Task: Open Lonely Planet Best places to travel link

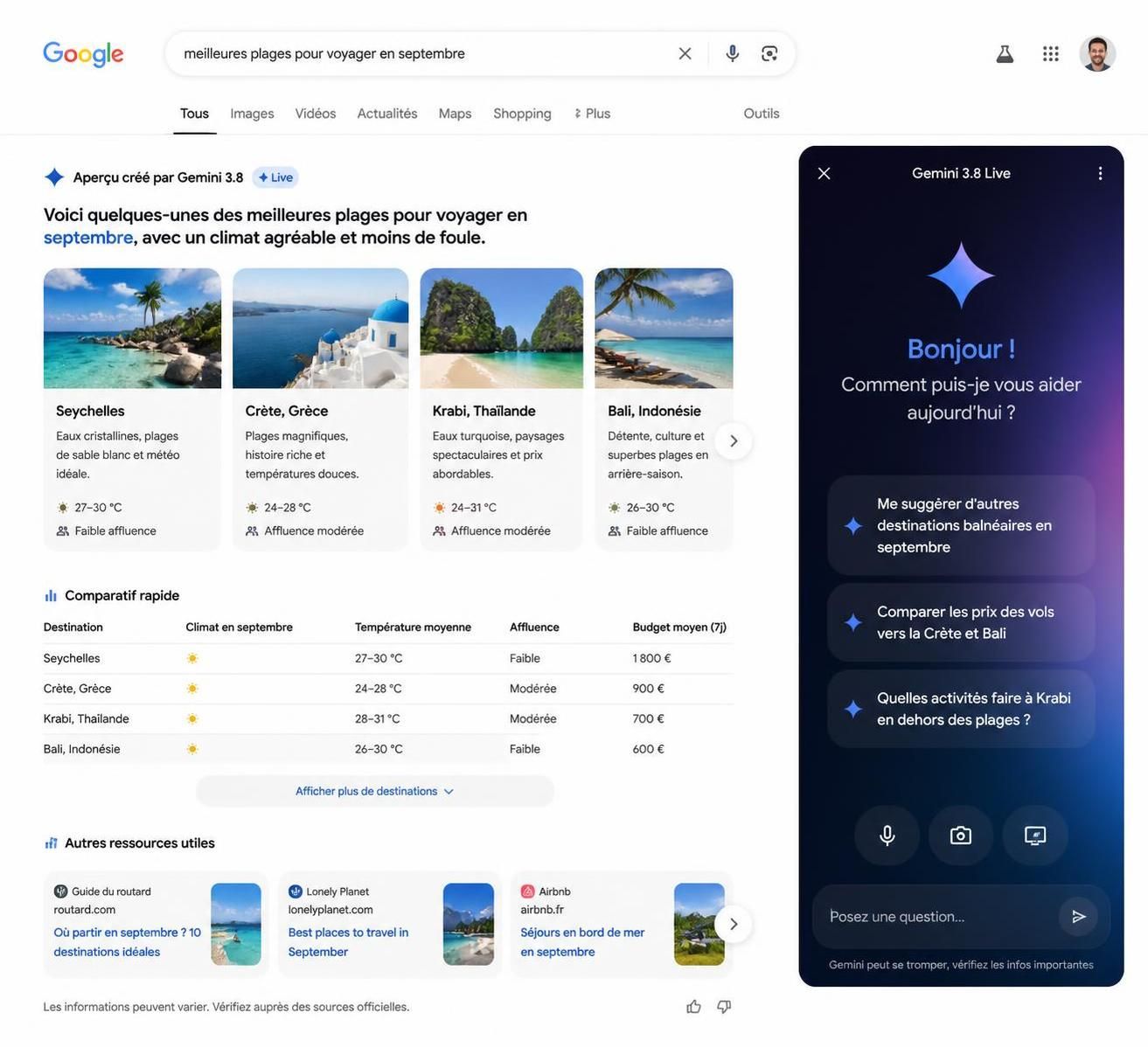Action: coord(348,942)
